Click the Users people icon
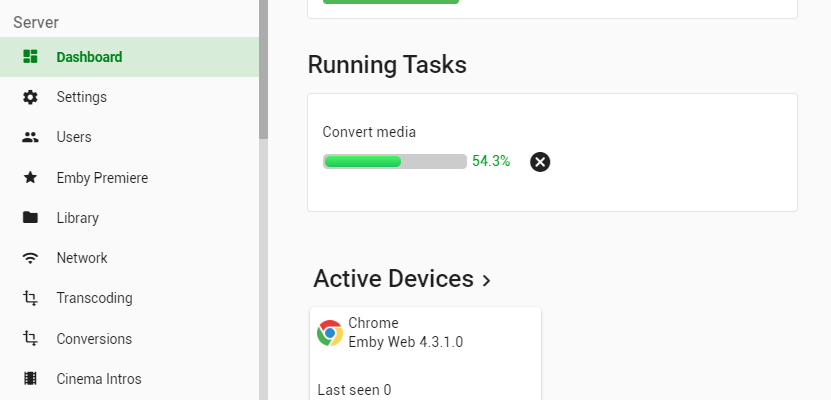This screenshot has height=400, width=831. pyautogui.click(x=31, y=137)
